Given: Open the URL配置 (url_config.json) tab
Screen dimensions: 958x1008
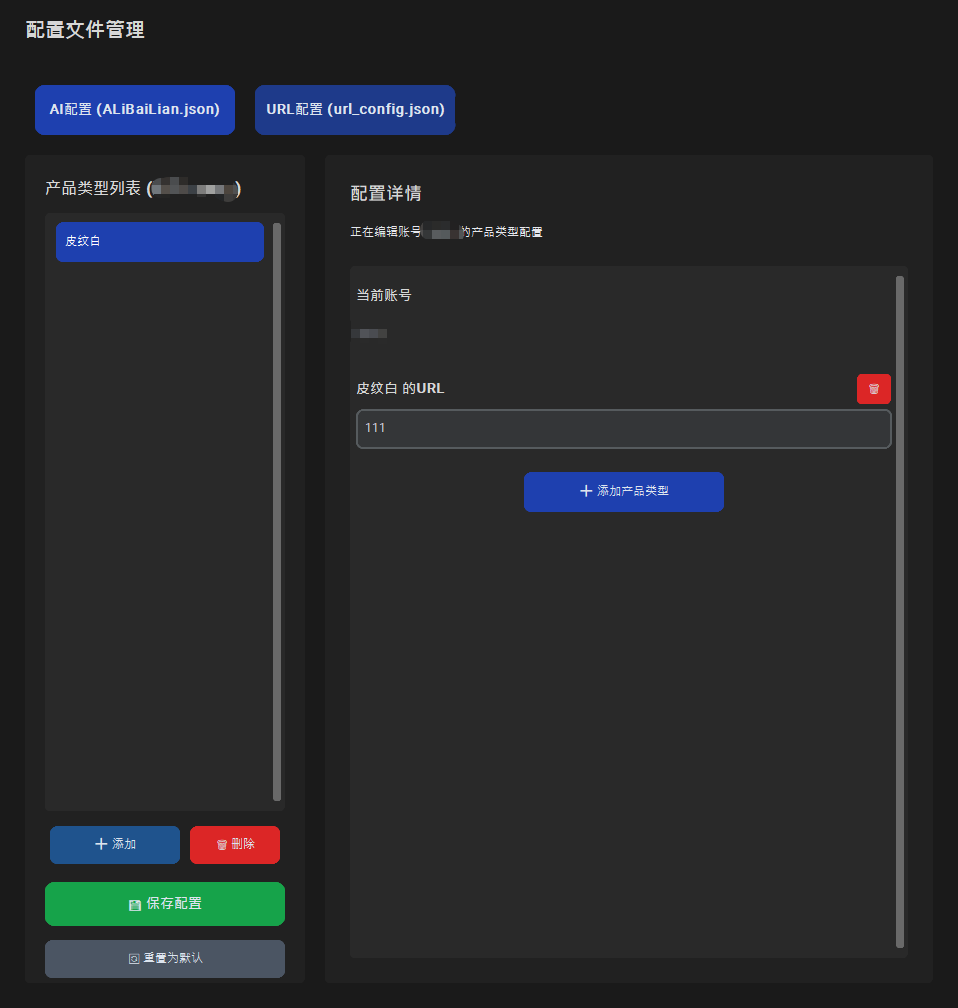Looking at the screenshot, I should (x=355, y=110).
